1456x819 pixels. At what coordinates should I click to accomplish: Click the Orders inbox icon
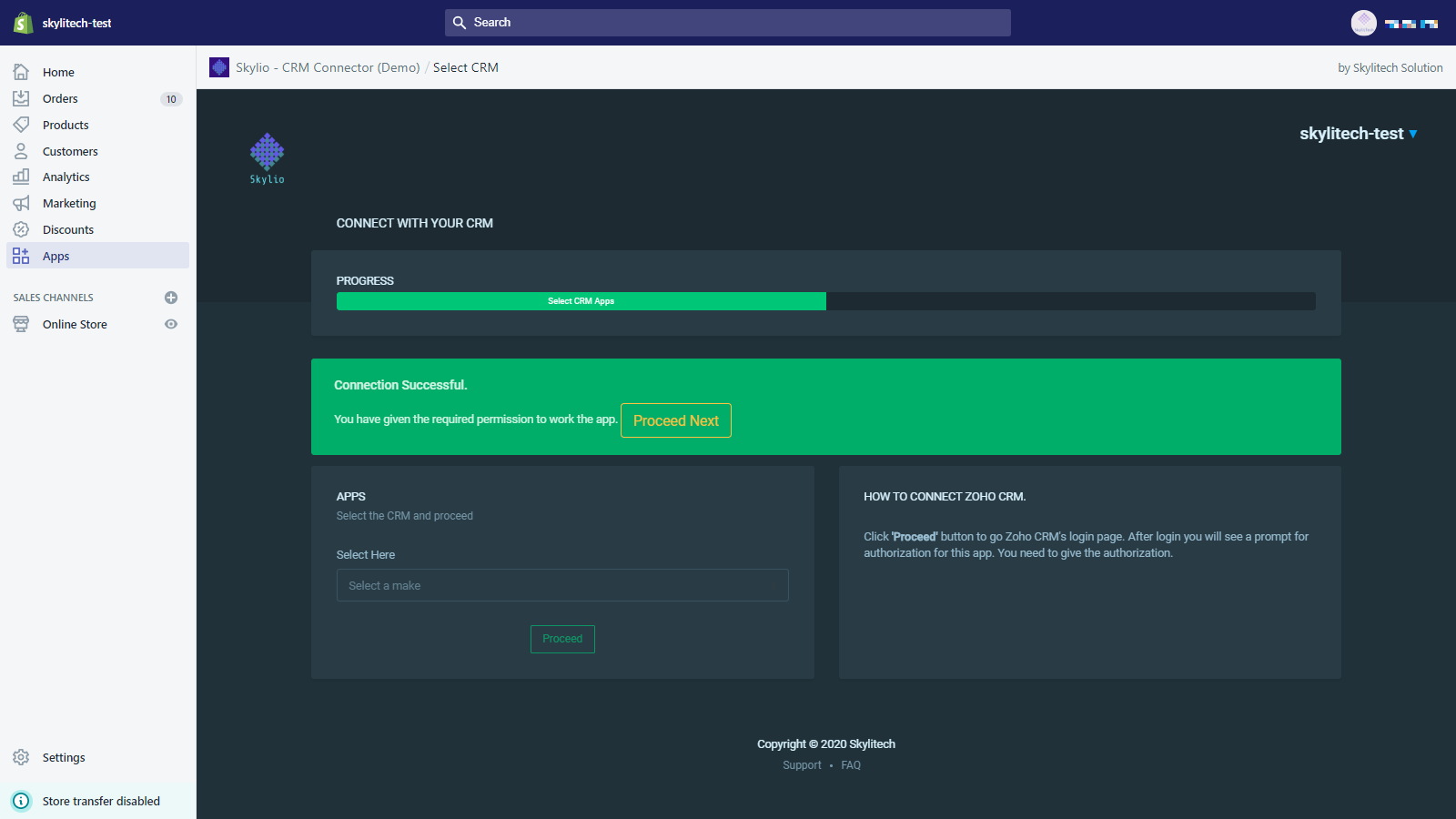[x=21, y=98]
